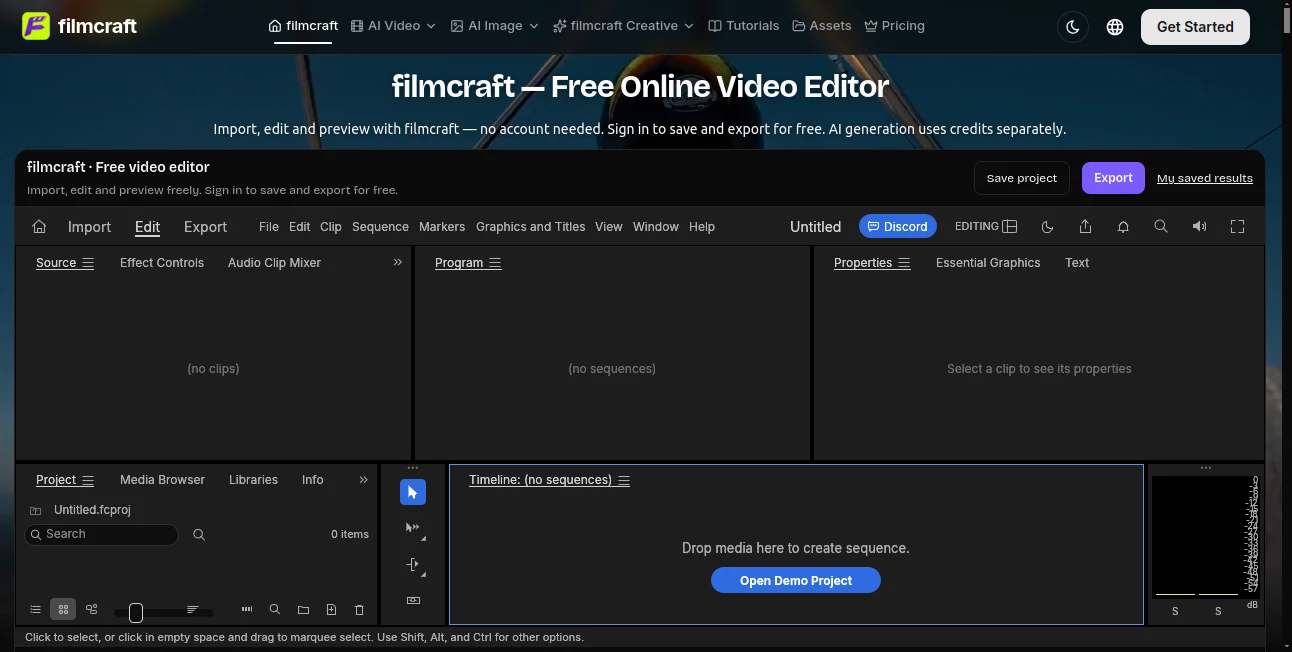Image resolution: width=1292 pixels, height=652 pixels.
Task: Open the Program panel hamburger menu
Action: 495,263
